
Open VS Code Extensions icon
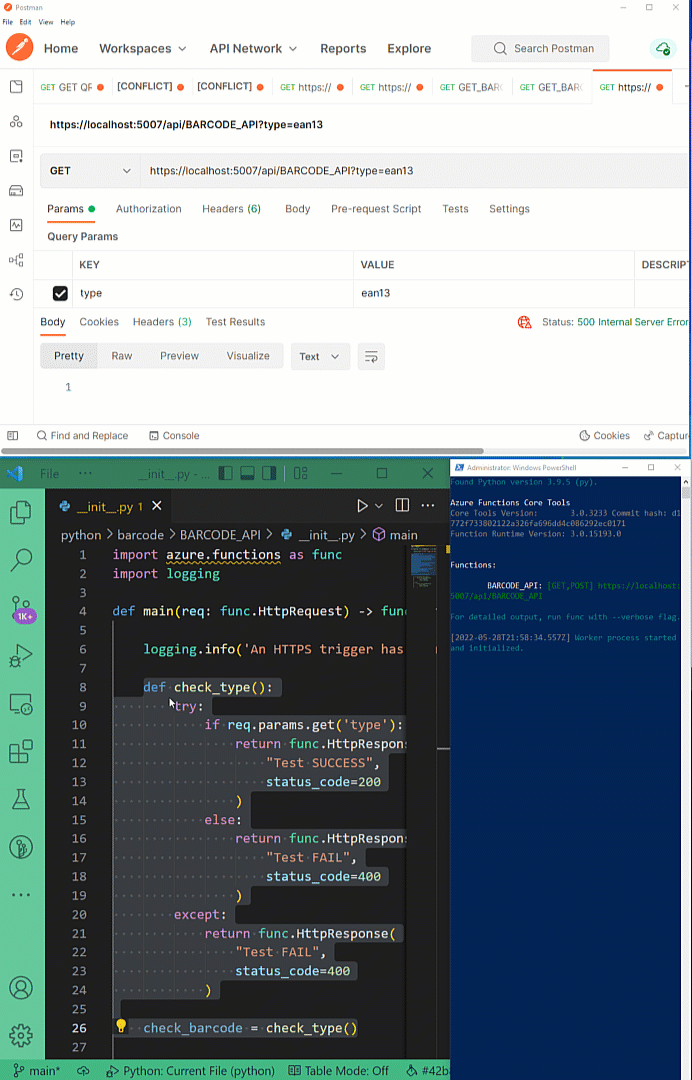point(21,751)
